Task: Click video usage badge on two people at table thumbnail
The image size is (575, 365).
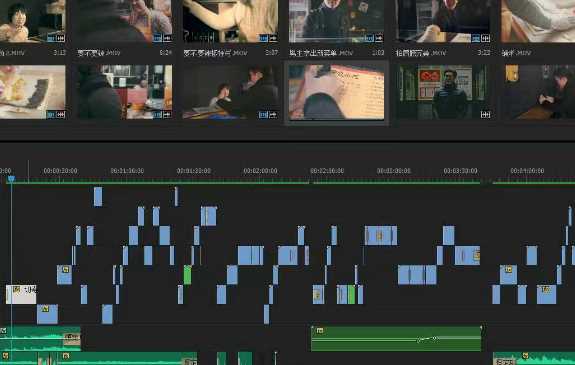Action: coord(263,115)
